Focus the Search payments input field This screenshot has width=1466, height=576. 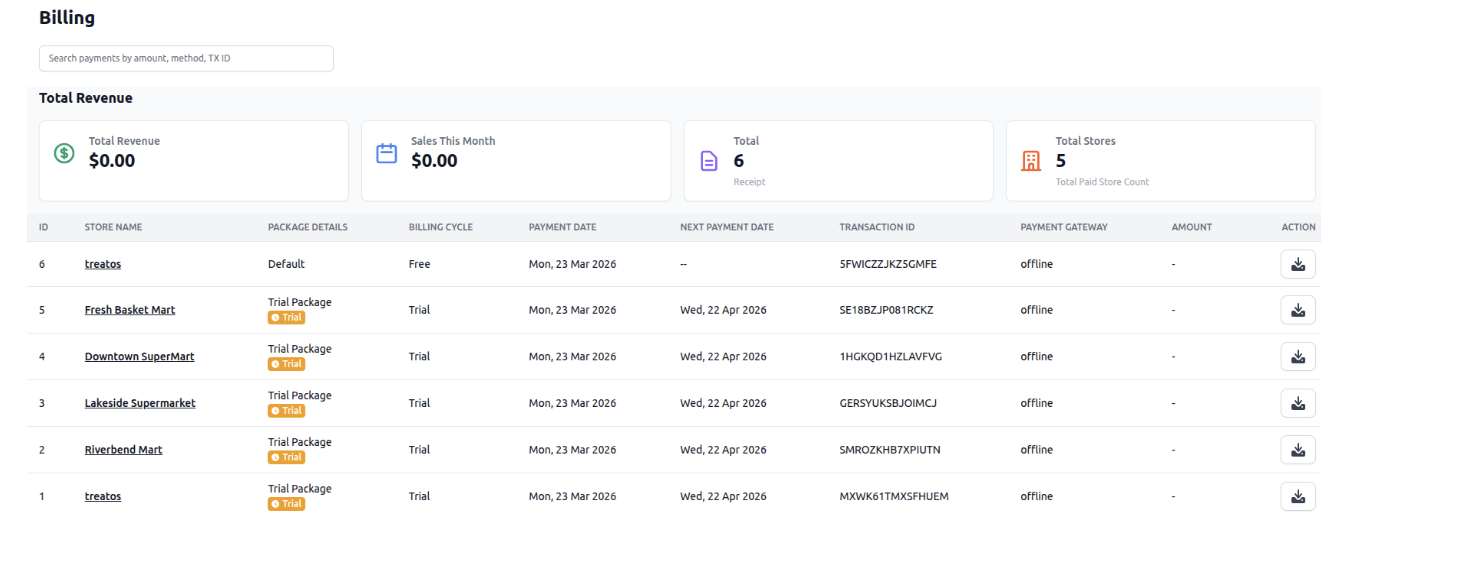point(186,58)
